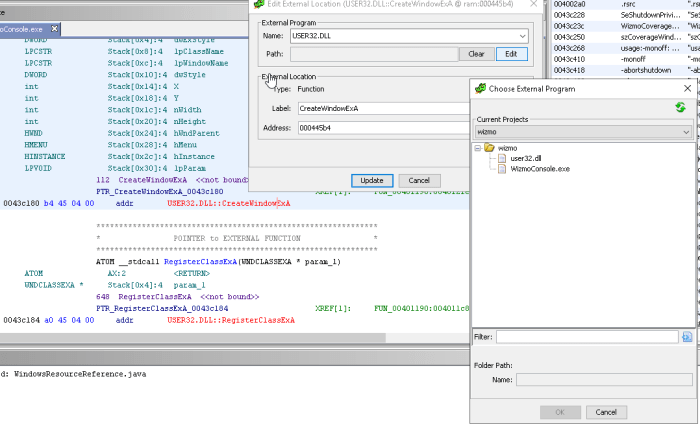Click the 004002a0 .rsrc row
The width and height of the screenshot is (700, 429).
click(x=626, y=4)
